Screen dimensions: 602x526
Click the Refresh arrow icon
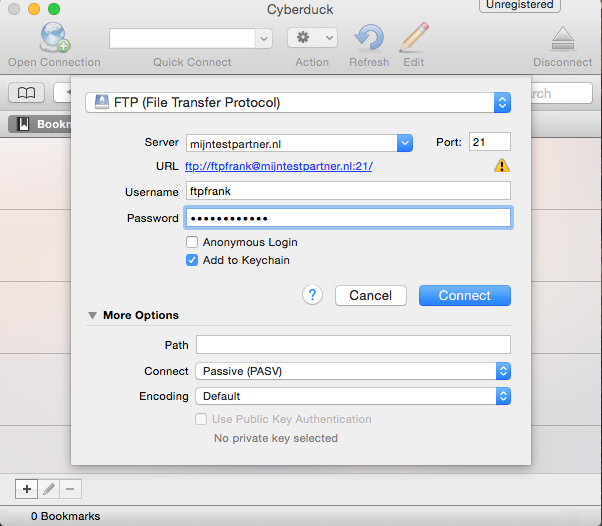(x=369, y=37)
